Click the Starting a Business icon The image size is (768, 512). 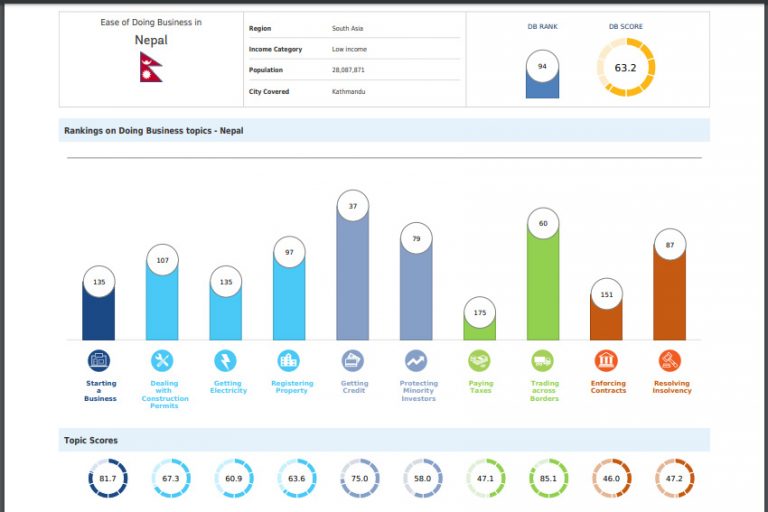99,361
